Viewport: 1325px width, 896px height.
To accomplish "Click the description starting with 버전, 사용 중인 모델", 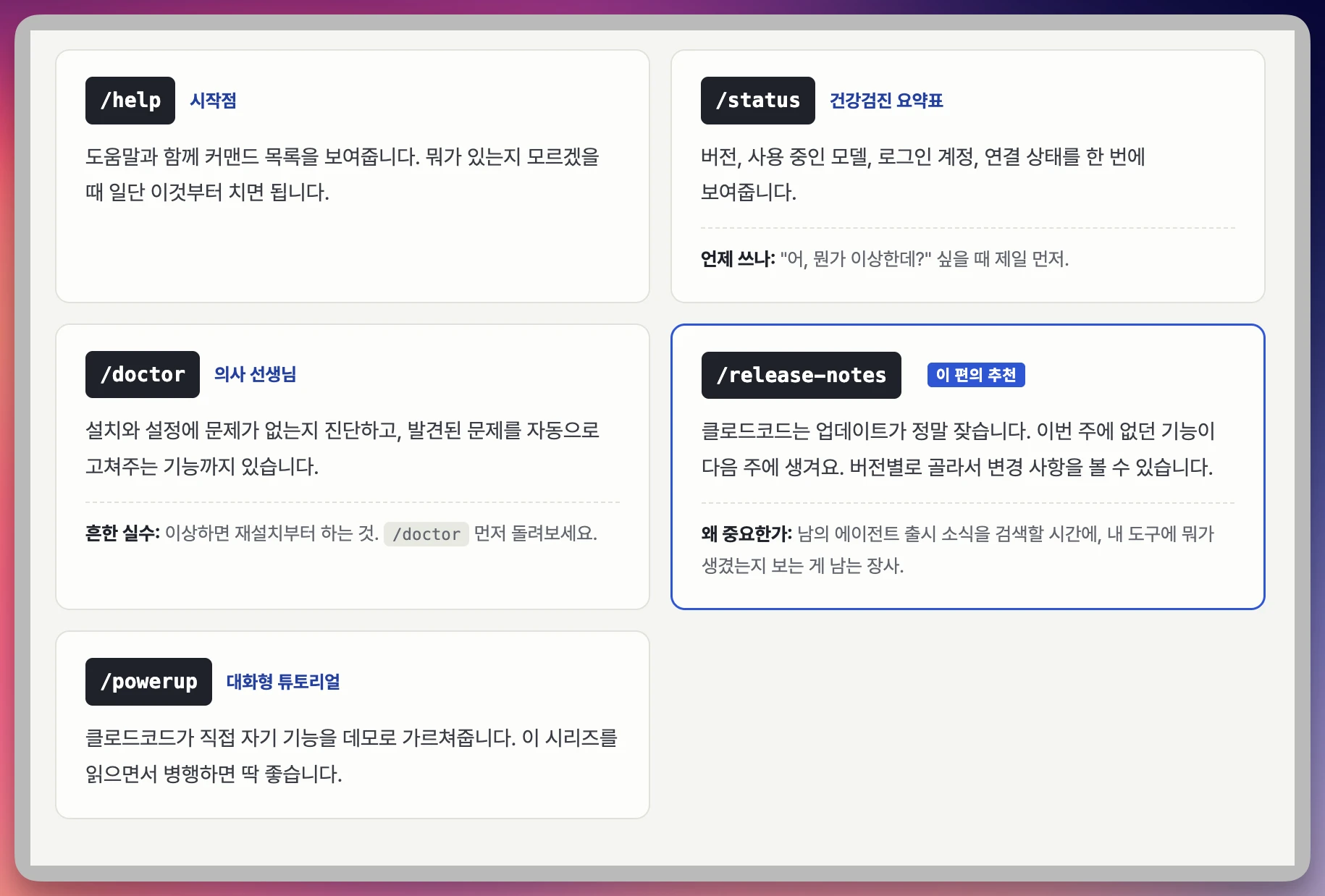I will pyautogui.click(x=923, y=174).
